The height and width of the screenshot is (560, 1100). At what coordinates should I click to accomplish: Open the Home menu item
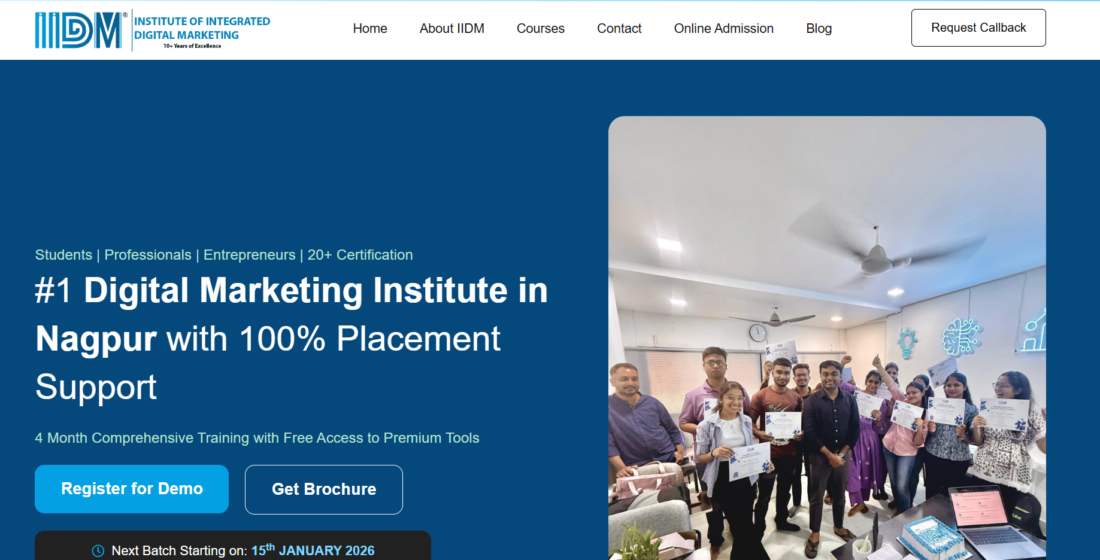[370, 29]
